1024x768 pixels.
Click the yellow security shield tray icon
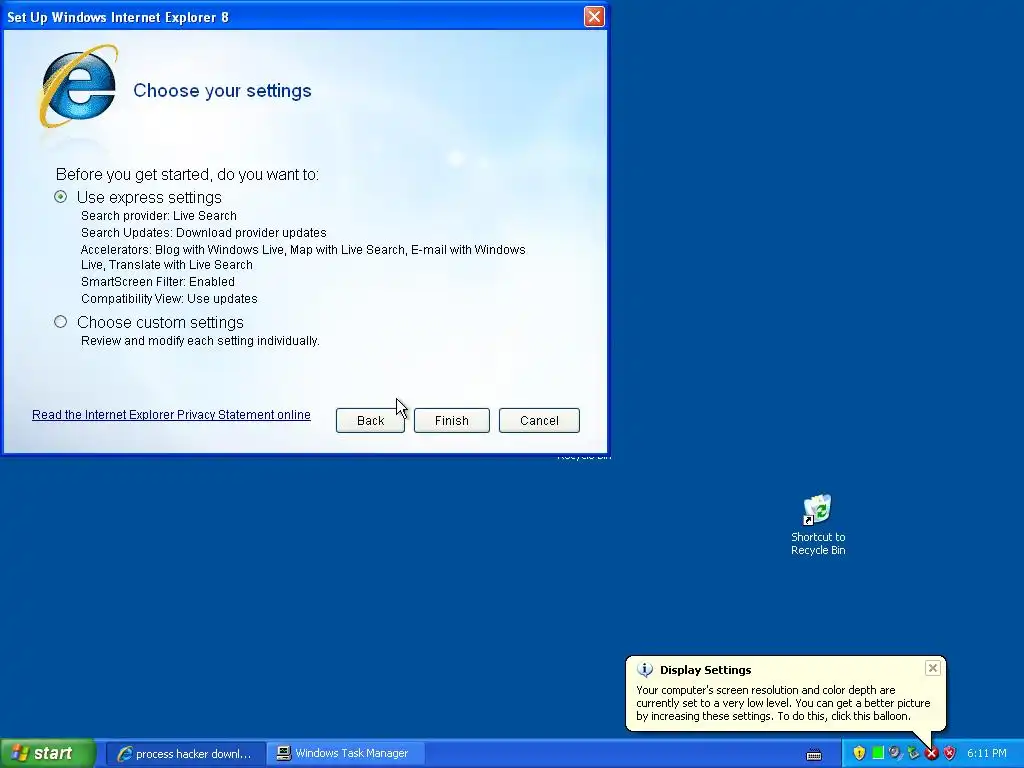pos(859,753)
